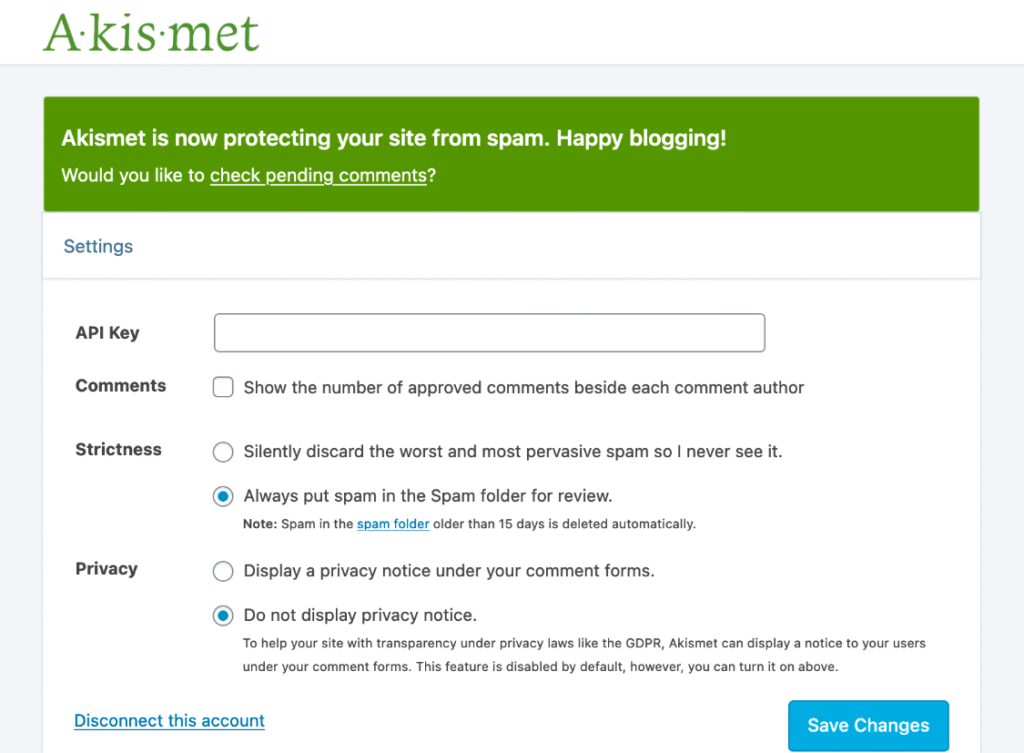The width and height of the screenshot is (1024, 753).
Task: Click the 'Show the number of approved comments' label text
Action: 524,387
